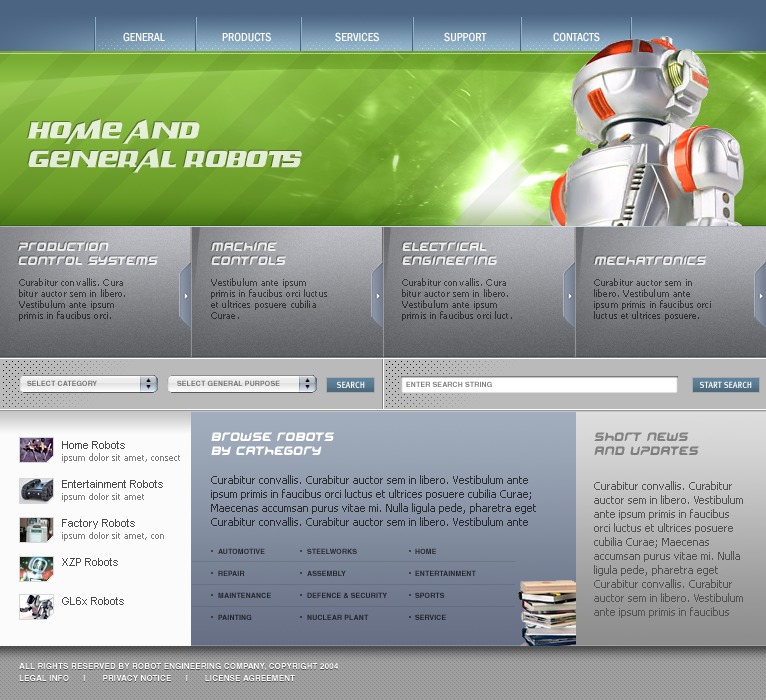This screenshot has height=700, width=766.
Task: Select the Service category
Action: coord(430,617)
